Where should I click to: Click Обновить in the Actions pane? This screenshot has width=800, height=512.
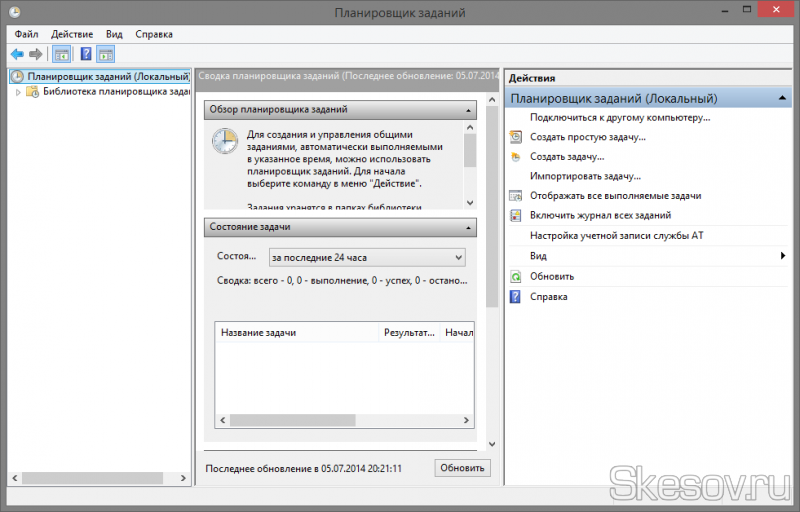tap(552, 276)
